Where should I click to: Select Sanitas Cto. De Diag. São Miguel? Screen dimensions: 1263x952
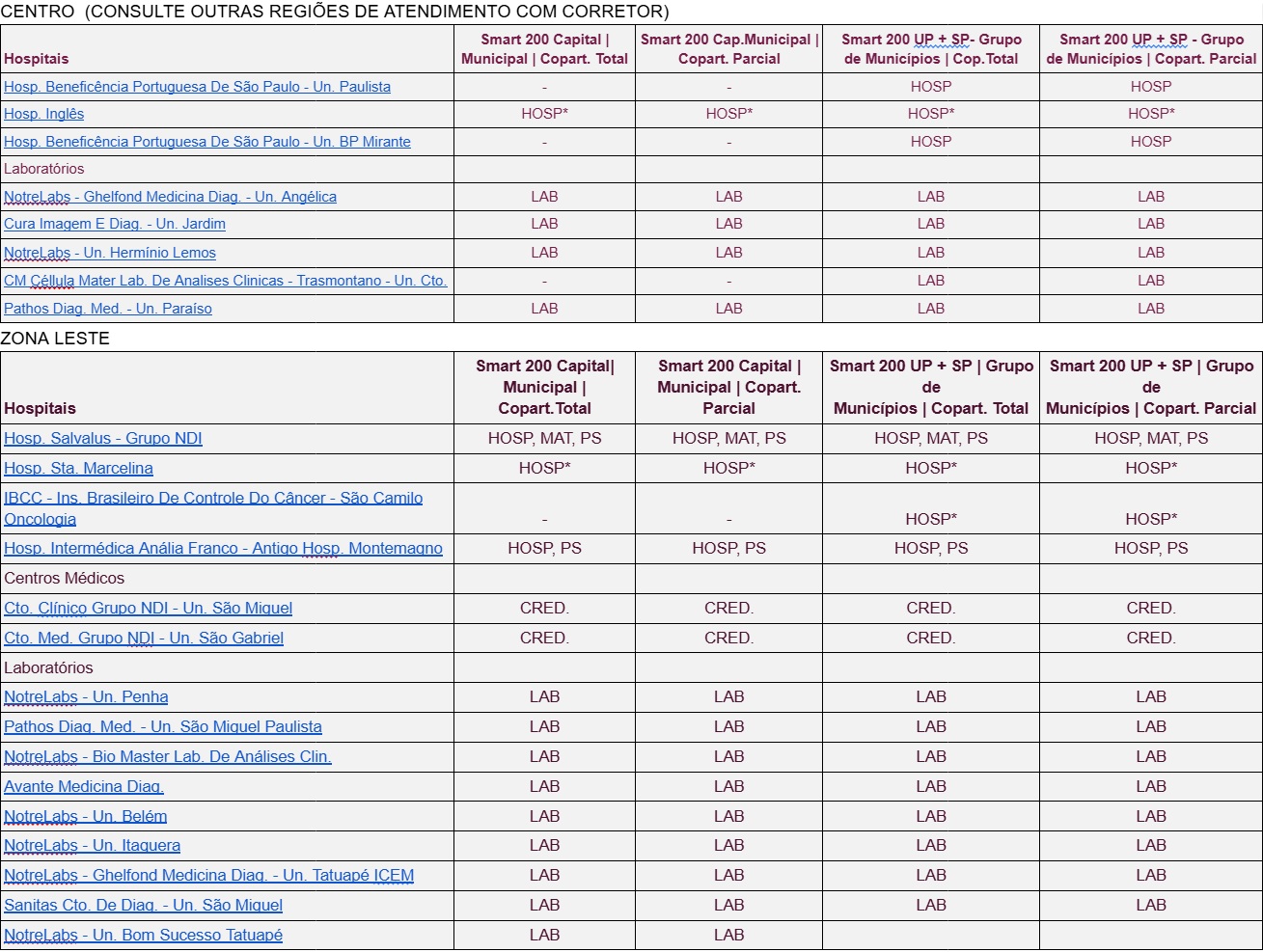click(x=143, y=906)
